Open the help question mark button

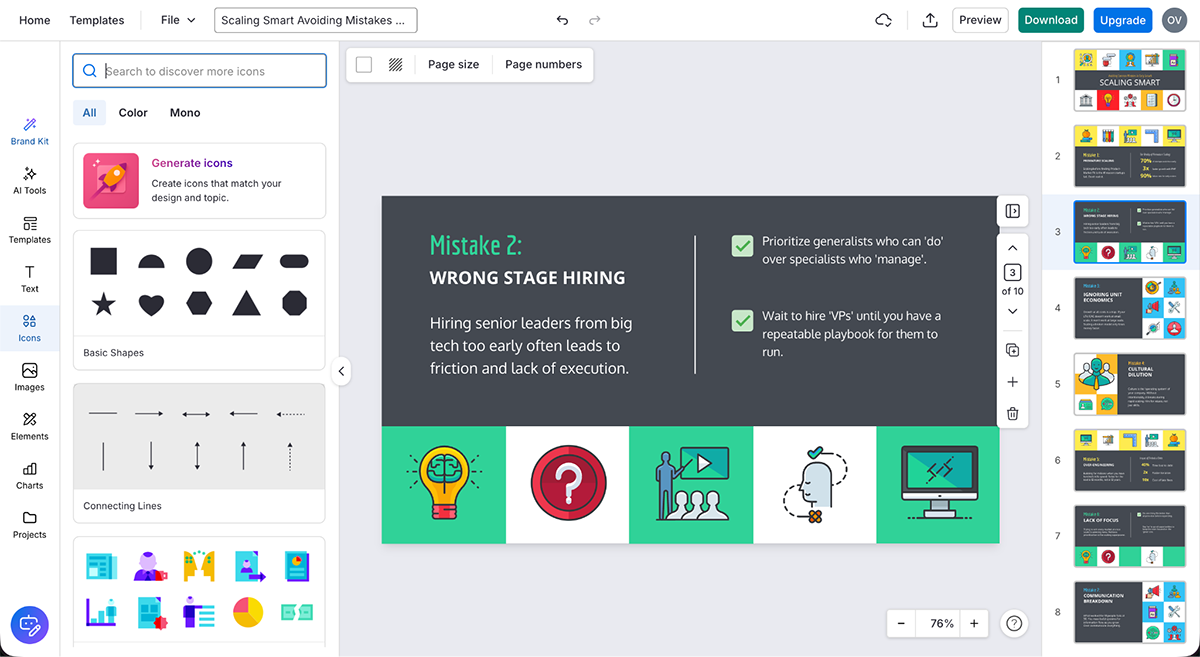tap(1014, 623)
